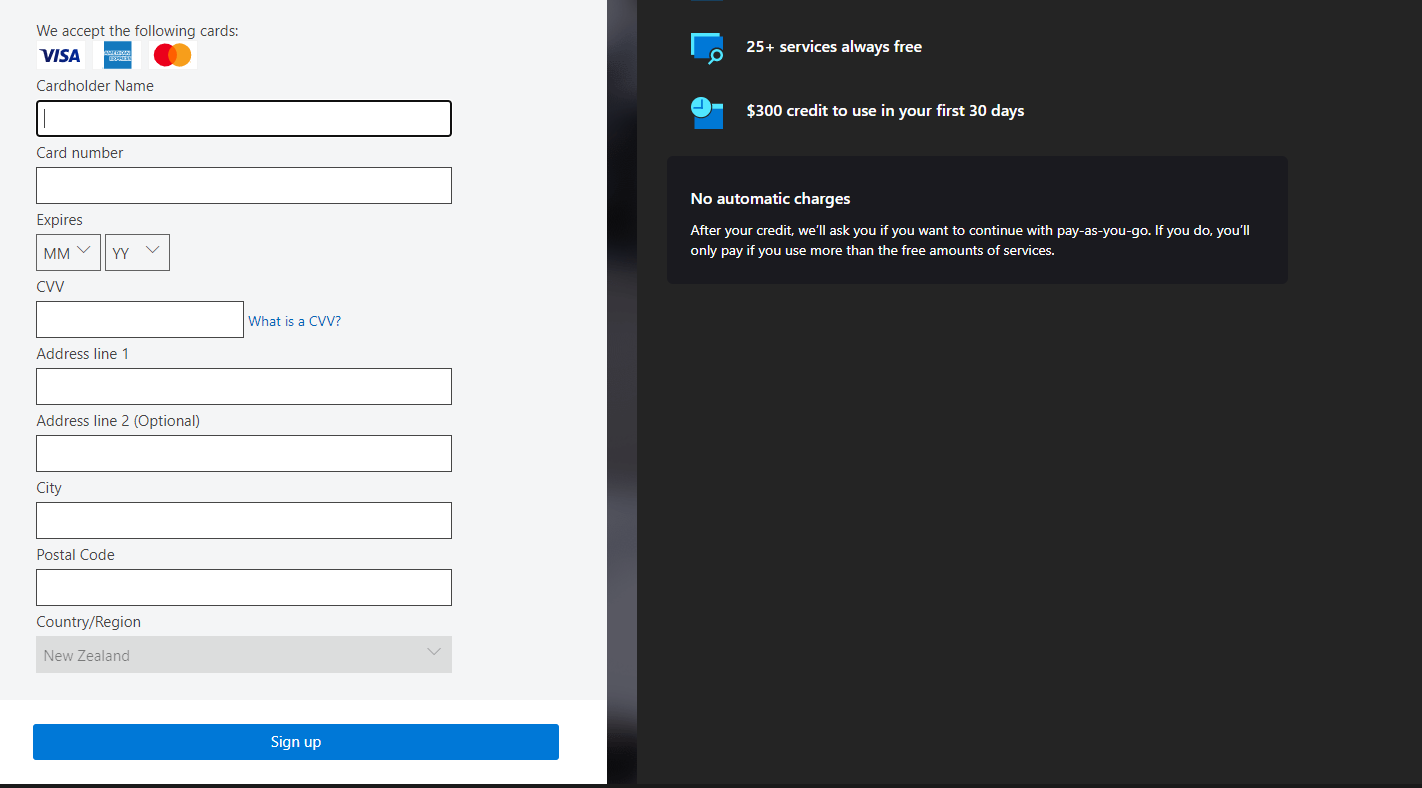This screenshot has width=1422, height=788.
Task: Click the Visa card logo
Action: (60, 56)
